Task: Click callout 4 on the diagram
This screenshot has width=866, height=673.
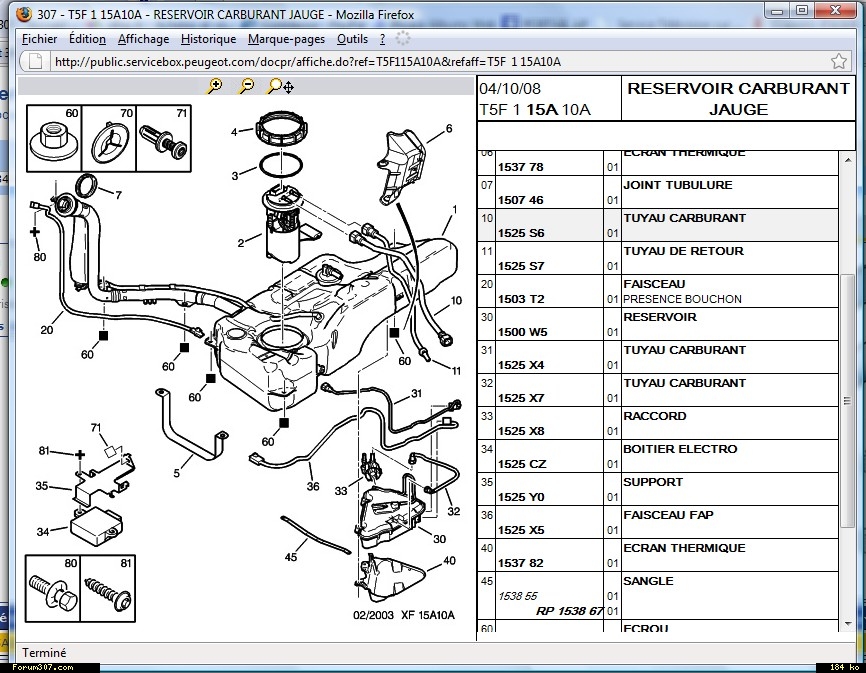Action: 234,132
